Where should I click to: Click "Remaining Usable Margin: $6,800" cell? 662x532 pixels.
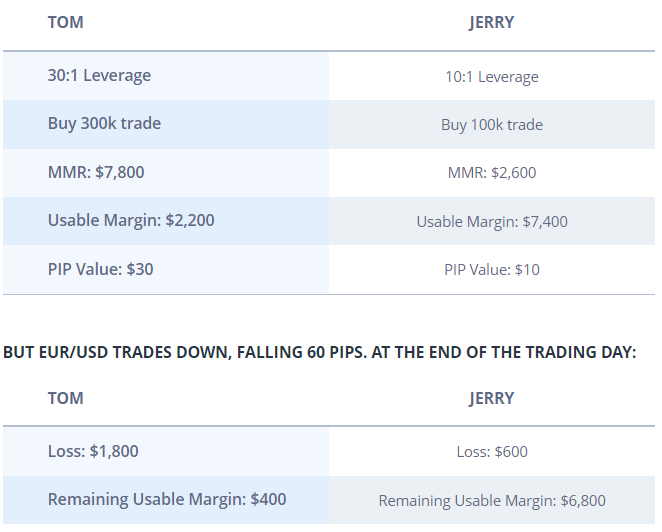(x=491, y=501)
